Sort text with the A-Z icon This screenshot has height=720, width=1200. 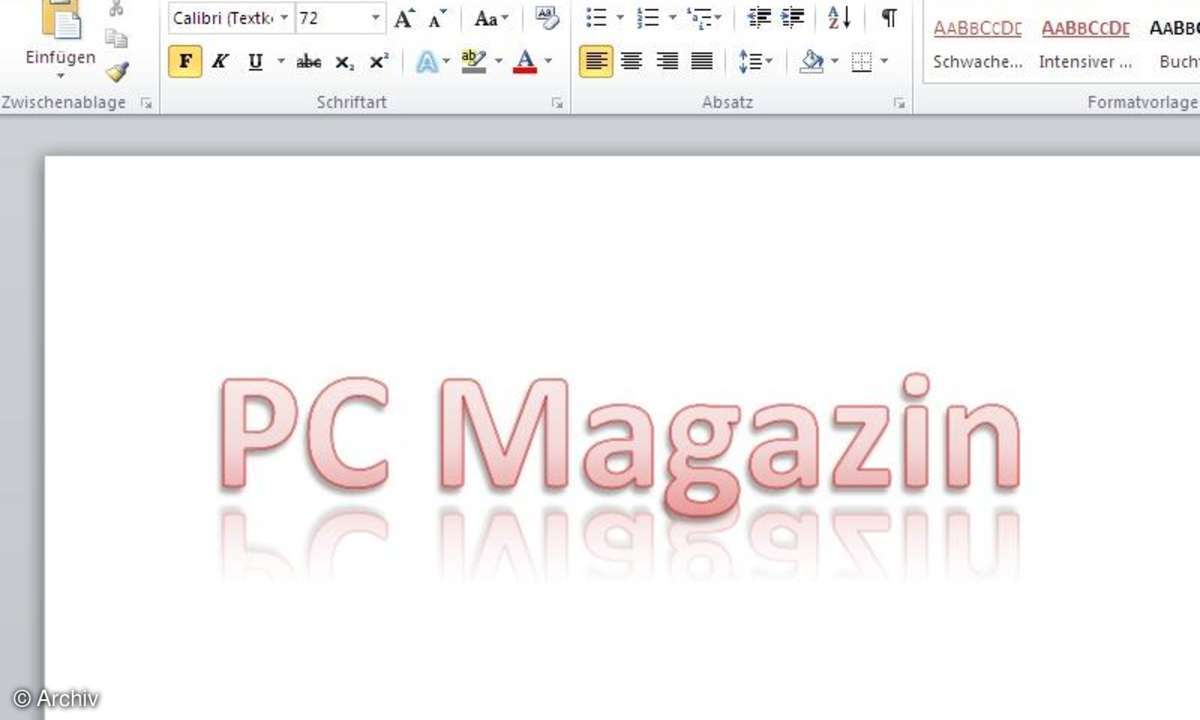tap(840, 18)
